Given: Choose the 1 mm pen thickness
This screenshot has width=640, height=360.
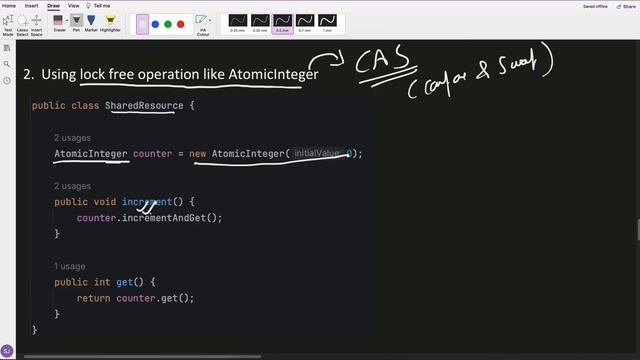Looking at the screenshot, I should point(327,24).
